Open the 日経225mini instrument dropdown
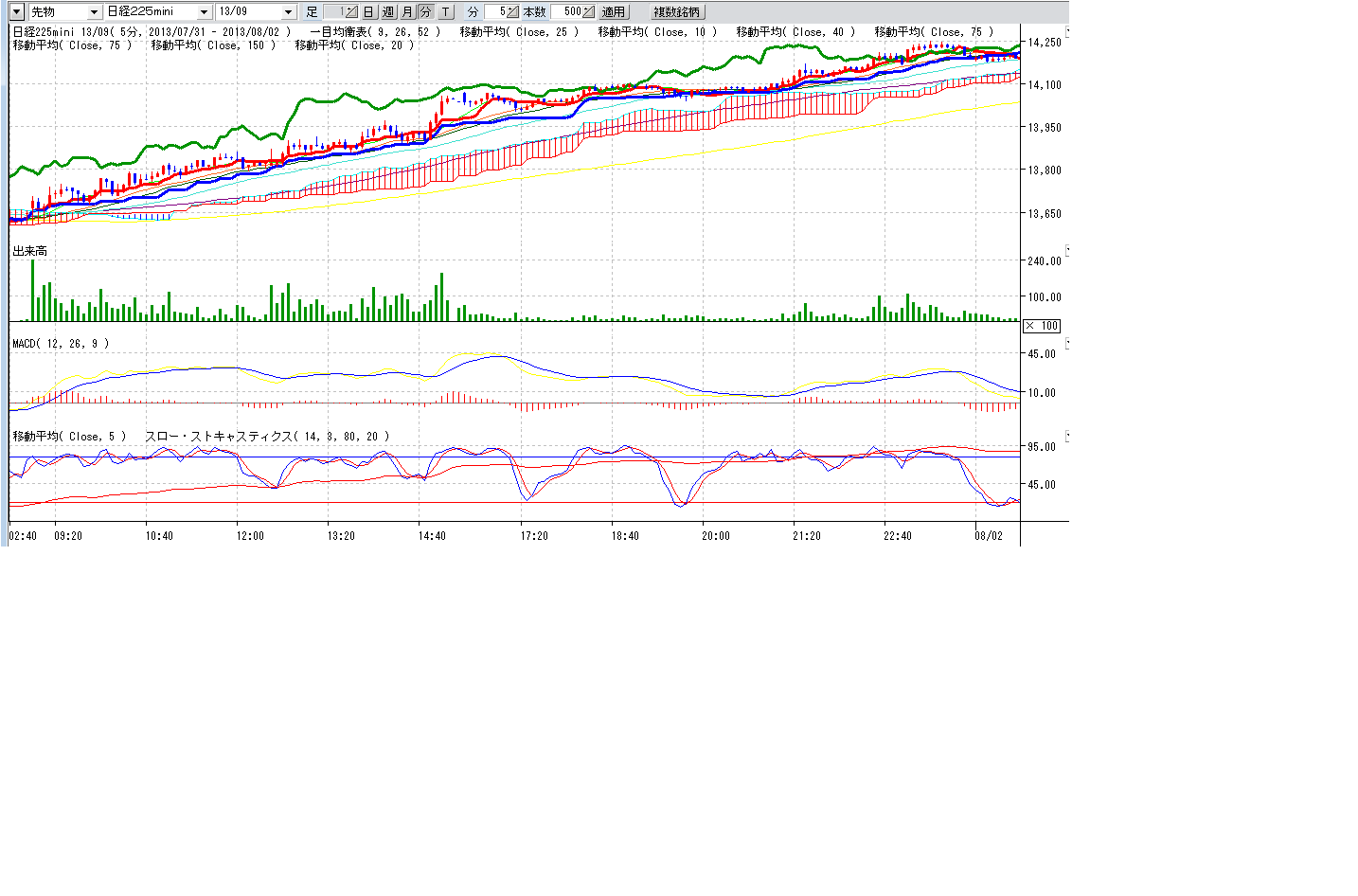 204,12
